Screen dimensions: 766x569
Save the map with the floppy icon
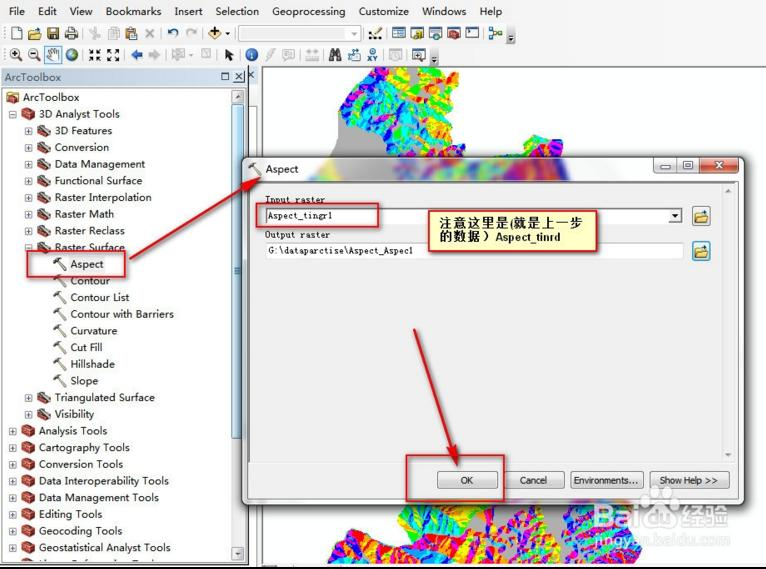coord(53,33)
